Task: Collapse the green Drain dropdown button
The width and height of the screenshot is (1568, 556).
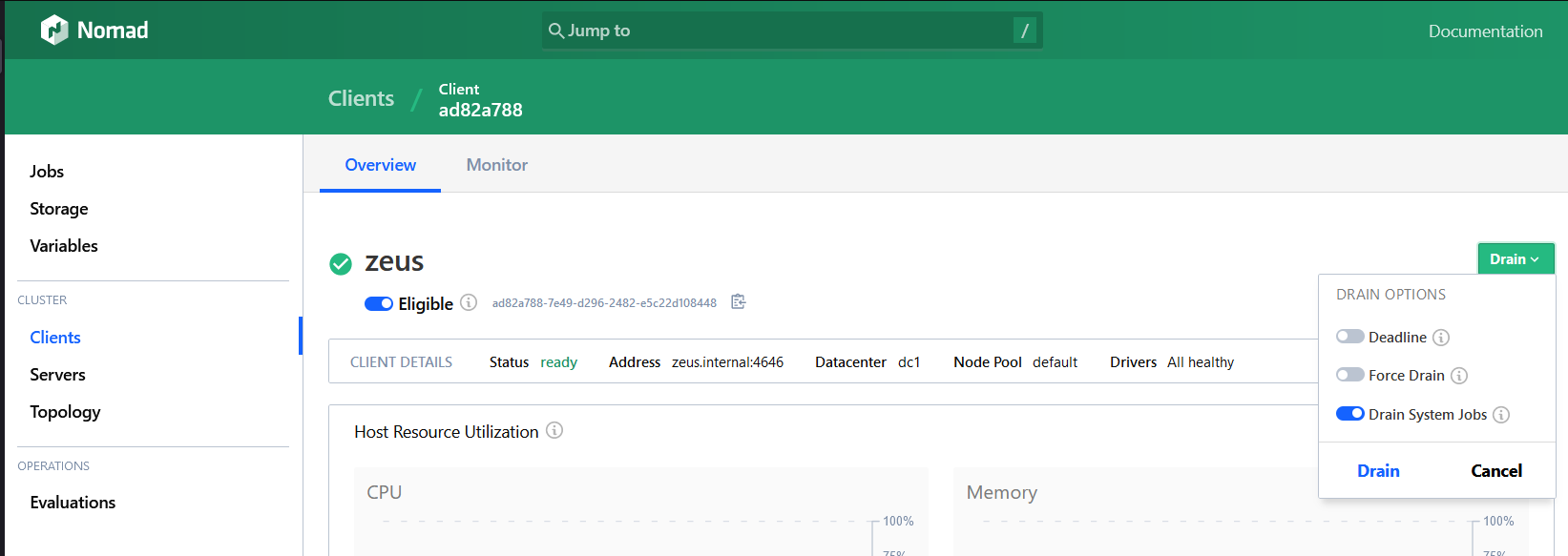Action: point(1515,258)
